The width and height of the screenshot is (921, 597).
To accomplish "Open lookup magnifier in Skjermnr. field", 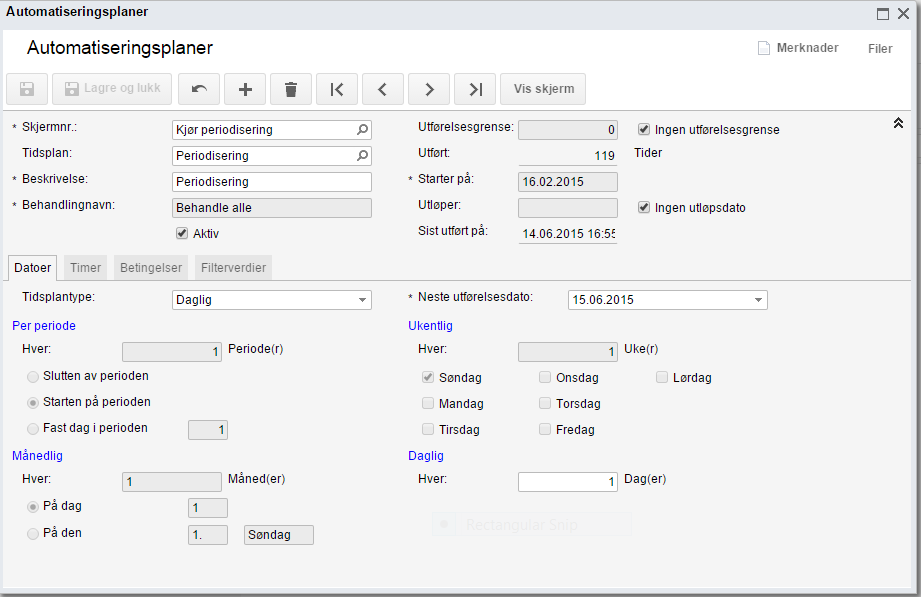I will [362, 130].
